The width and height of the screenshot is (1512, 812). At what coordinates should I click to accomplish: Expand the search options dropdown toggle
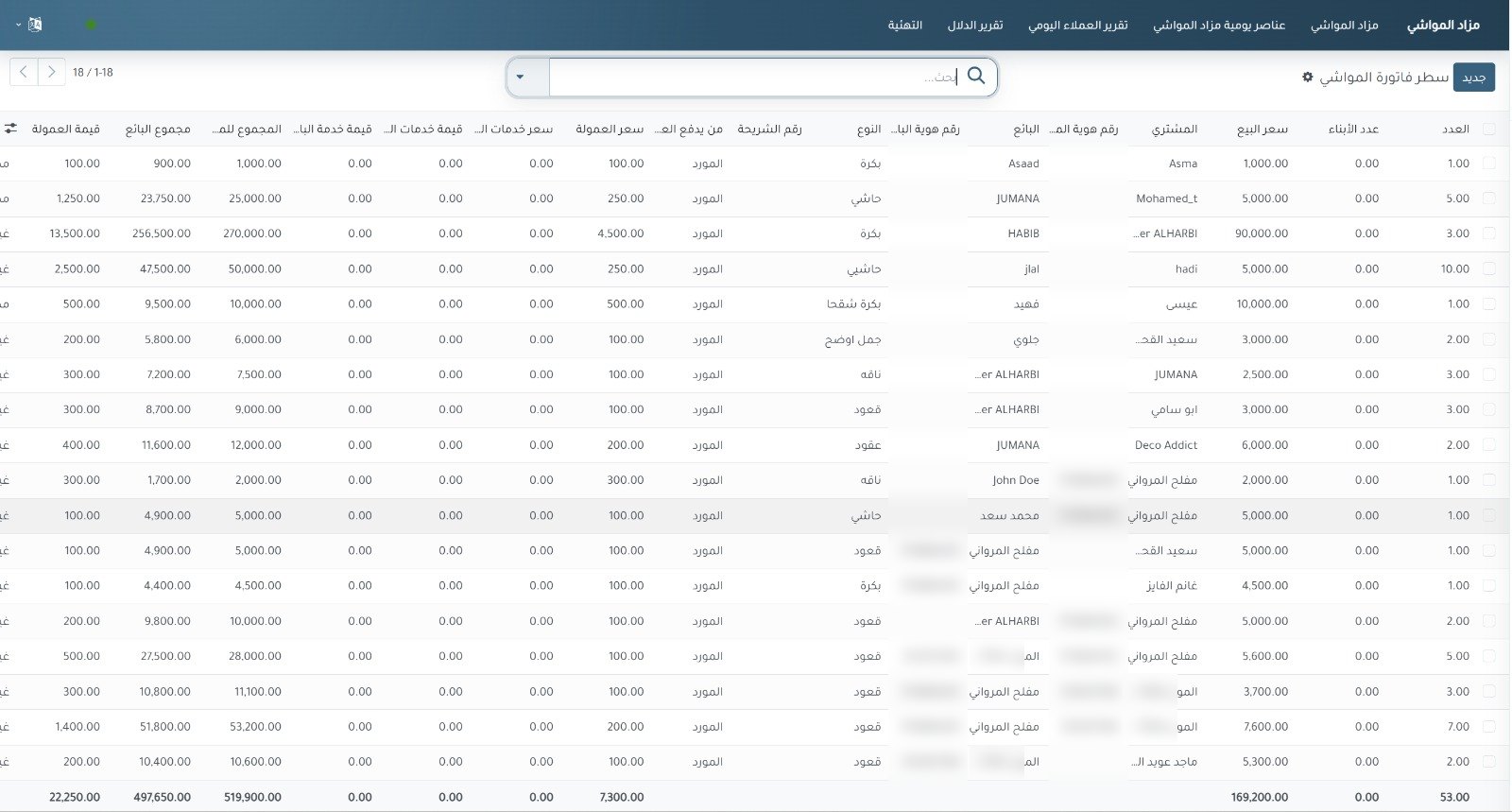point(520,77)
